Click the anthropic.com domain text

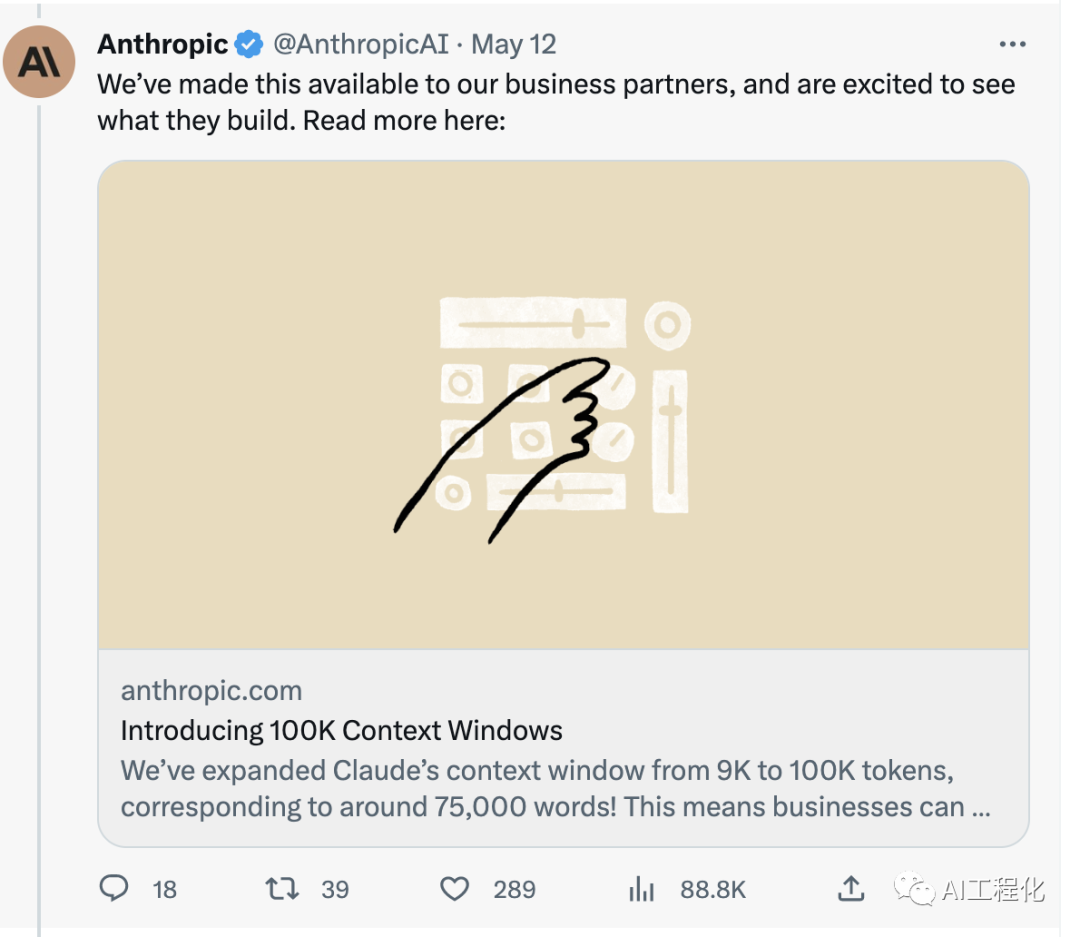click(211, 691)
